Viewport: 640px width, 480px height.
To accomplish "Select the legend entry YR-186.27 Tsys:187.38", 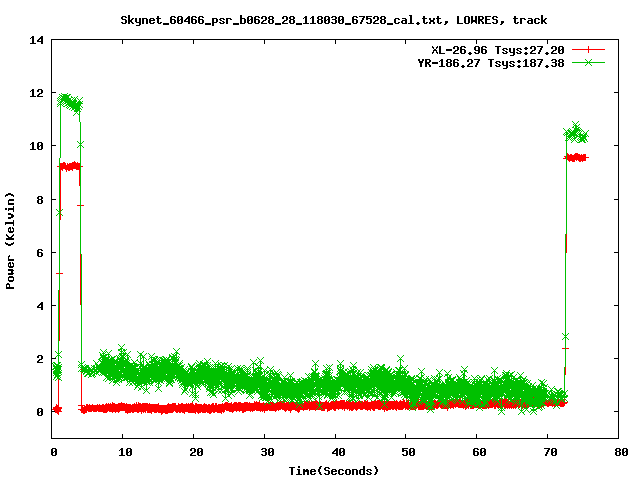I will [491, 63].
